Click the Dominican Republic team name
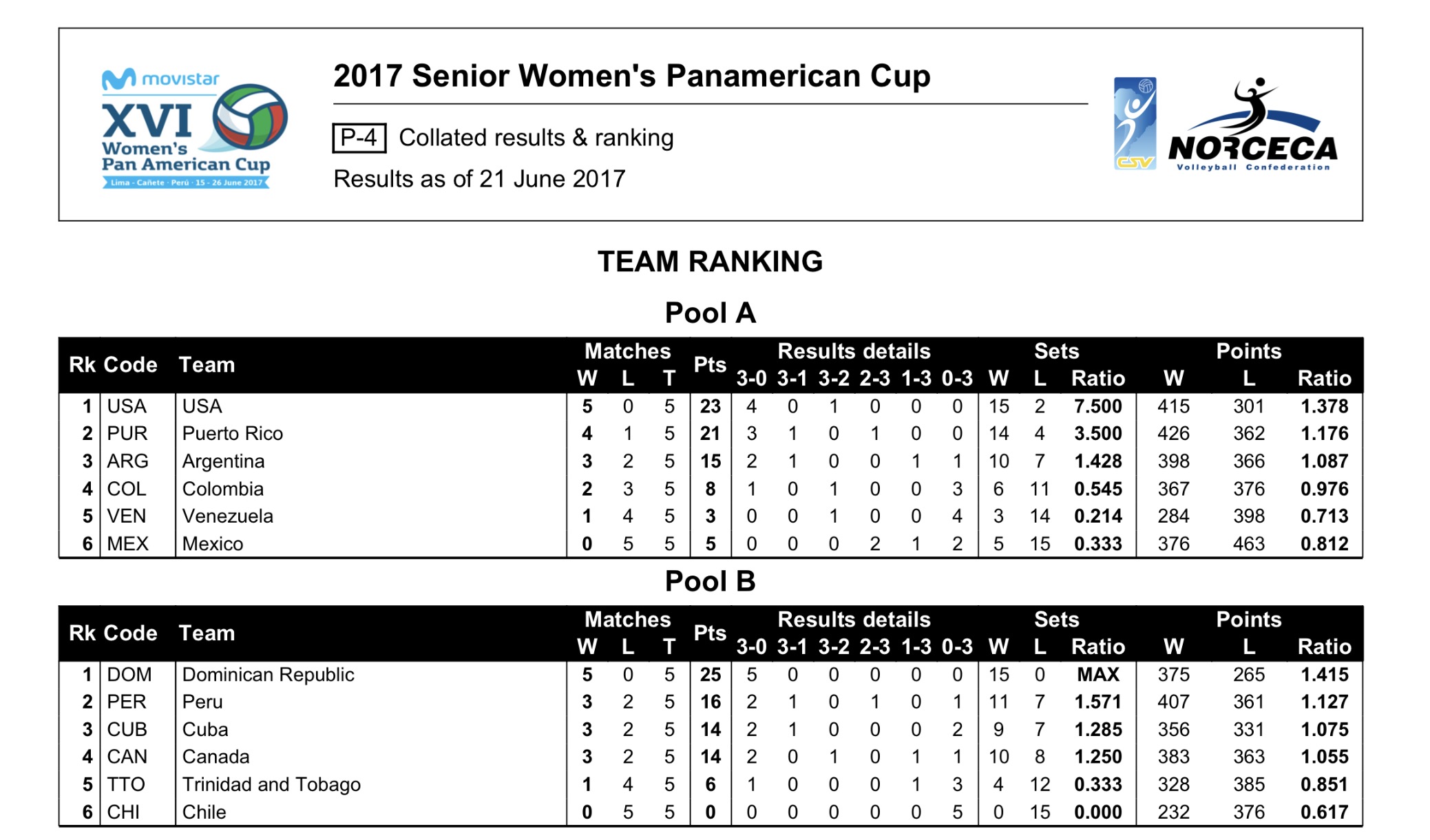This screenshot has height=840, width=1430. [x=268, y=675]
